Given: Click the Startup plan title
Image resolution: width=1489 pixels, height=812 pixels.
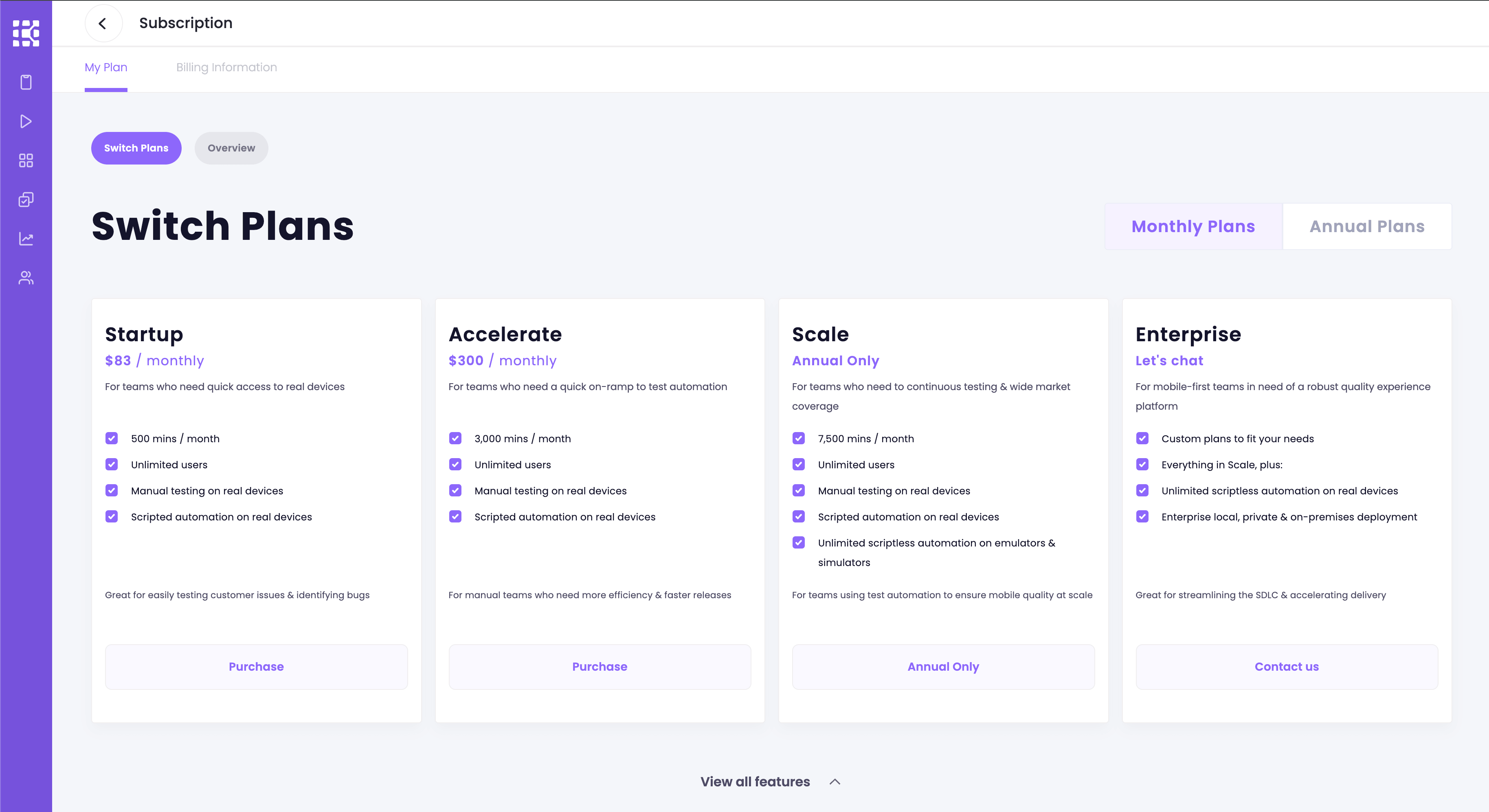Looking at the screenshot, I should point(144,335).
